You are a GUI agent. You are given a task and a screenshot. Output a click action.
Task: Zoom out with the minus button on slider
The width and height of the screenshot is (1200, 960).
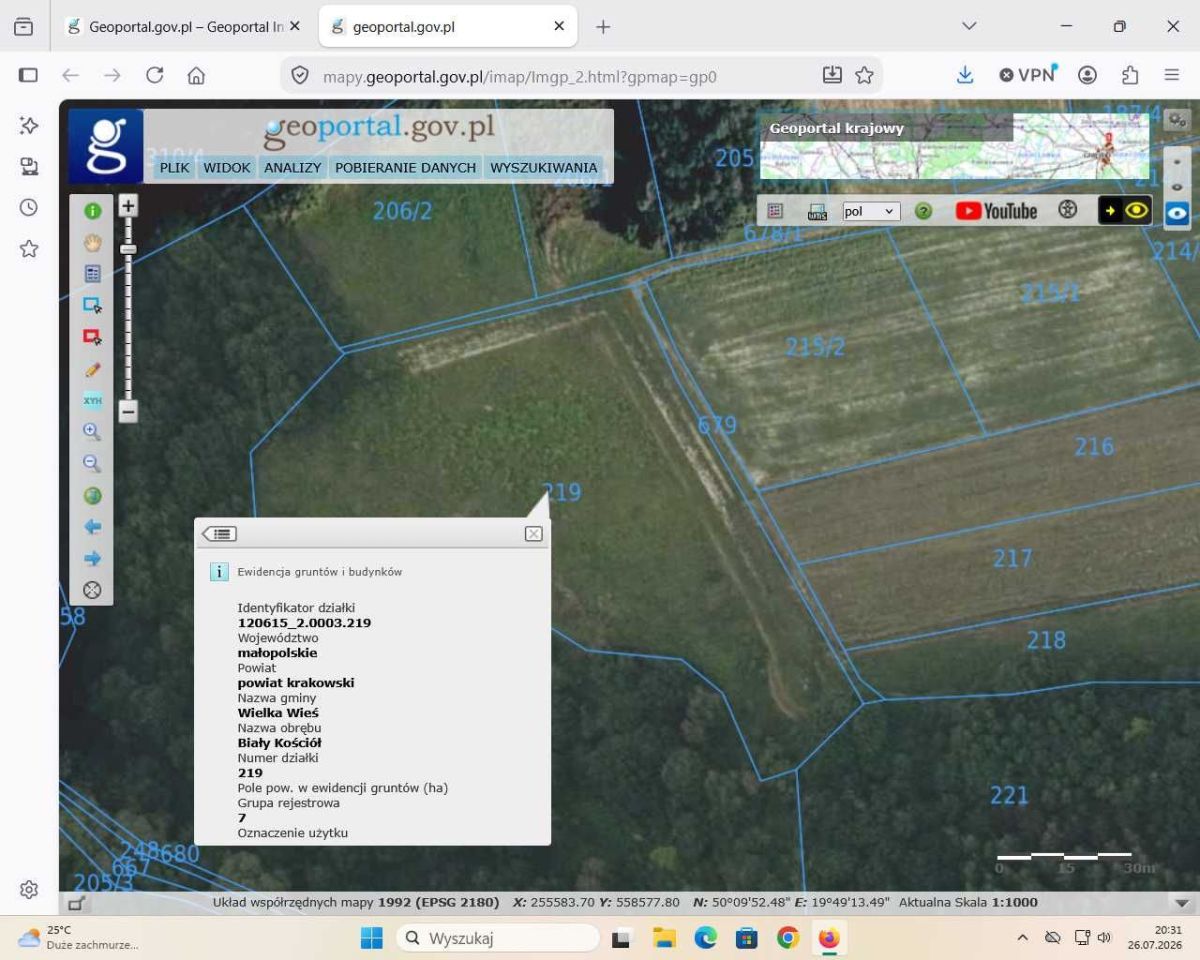click(128, 411)
